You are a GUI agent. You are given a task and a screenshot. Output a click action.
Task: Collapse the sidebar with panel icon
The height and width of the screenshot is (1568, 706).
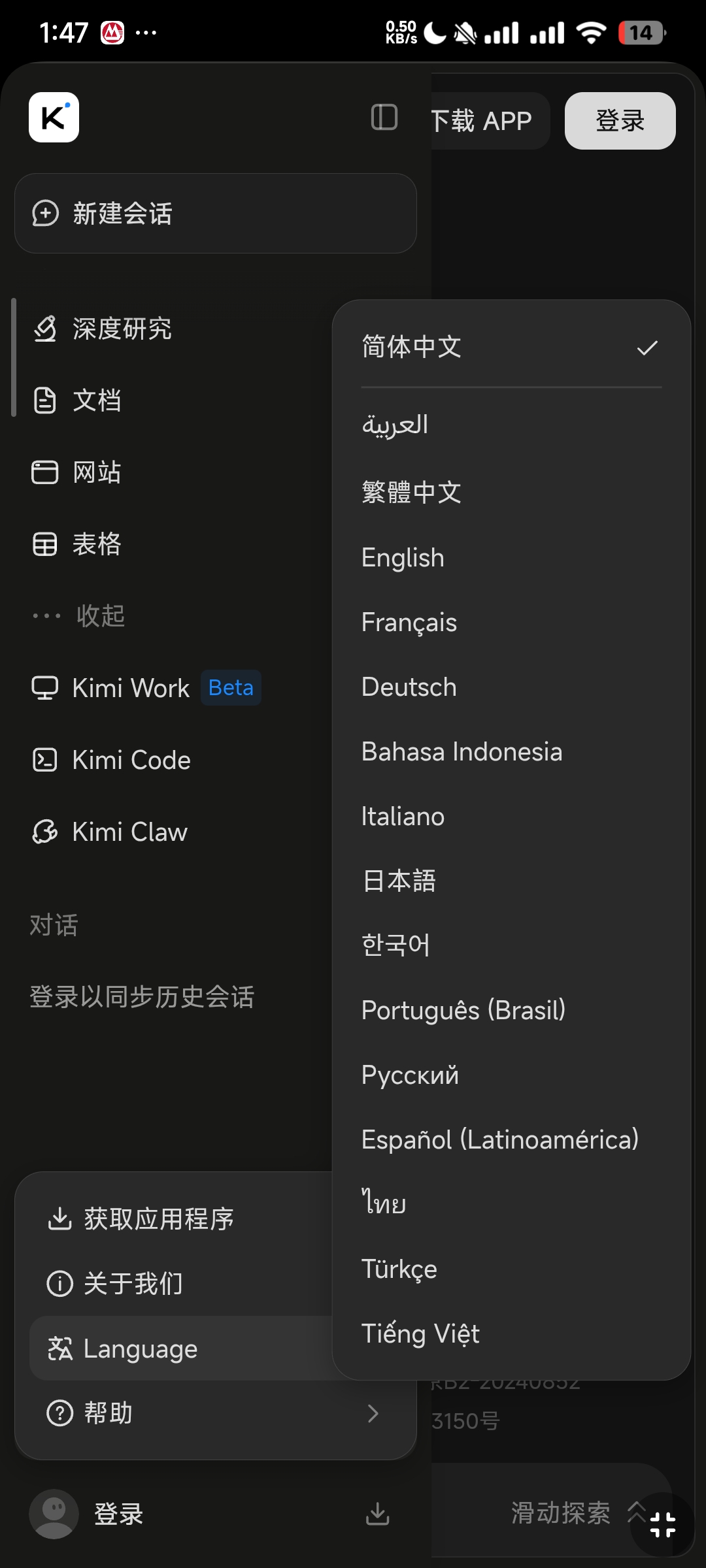point(384,118)
